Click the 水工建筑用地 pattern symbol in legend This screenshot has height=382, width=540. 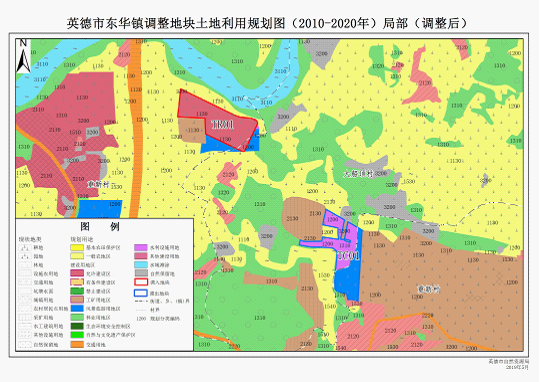pyautogui.click(x=25, y=326)
